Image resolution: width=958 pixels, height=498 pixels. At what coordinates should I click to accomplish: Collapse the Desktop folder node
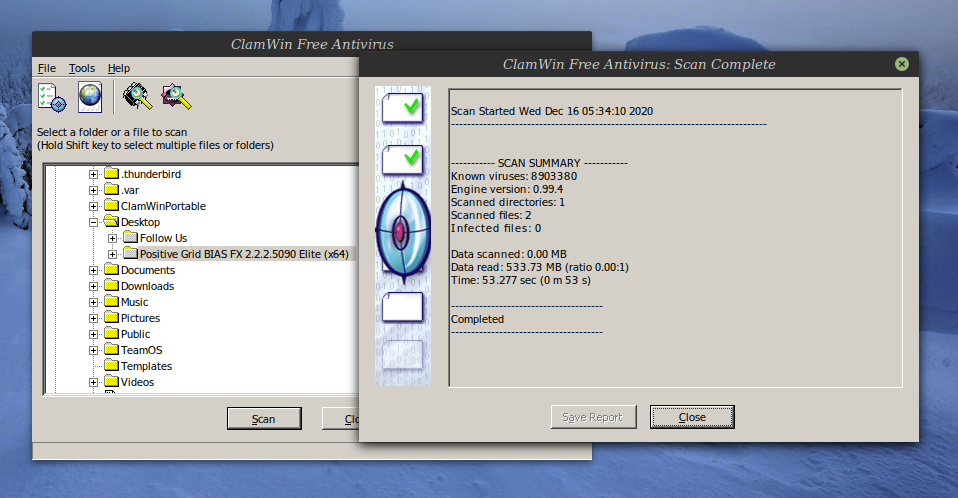[x=93, y=222]
